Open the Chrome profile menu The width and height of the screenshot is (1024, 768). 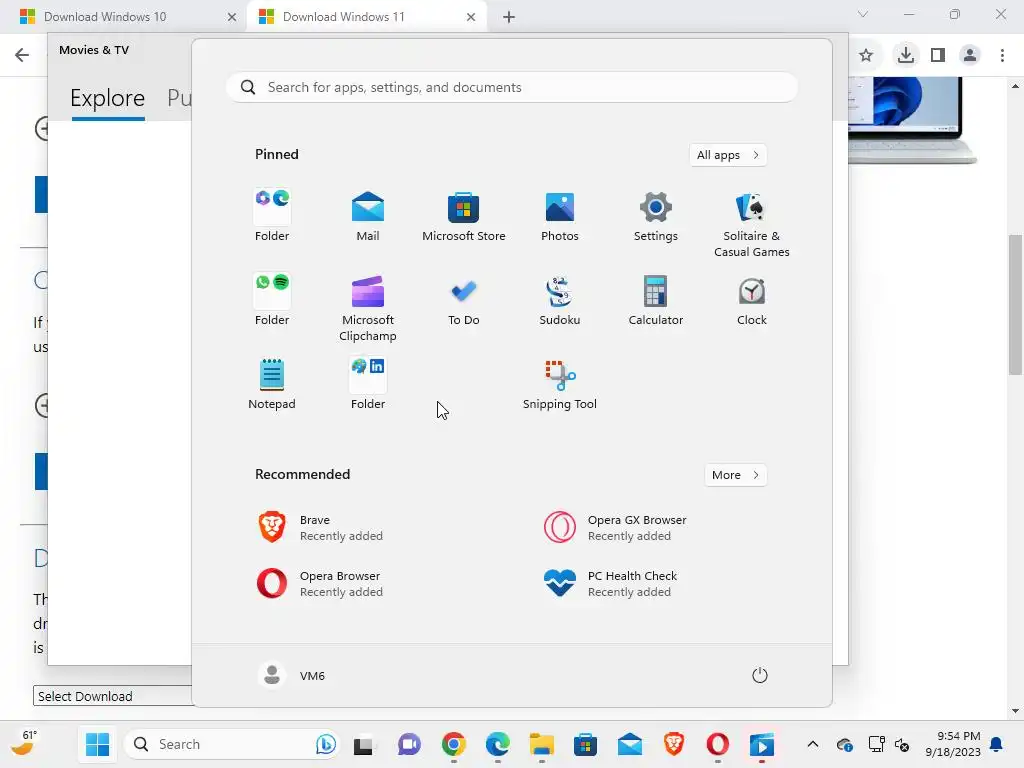pos(970,55)
